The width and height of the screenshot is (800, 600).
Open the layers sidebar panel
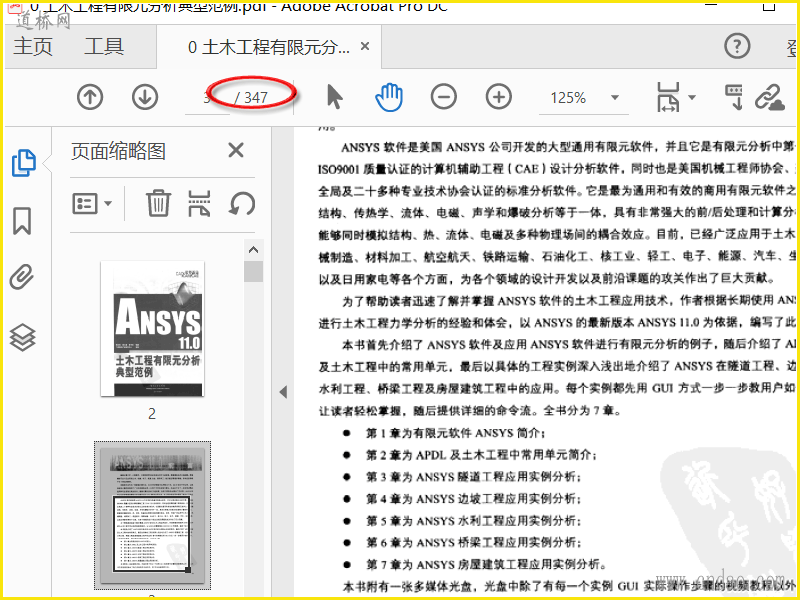click(22, 337)
